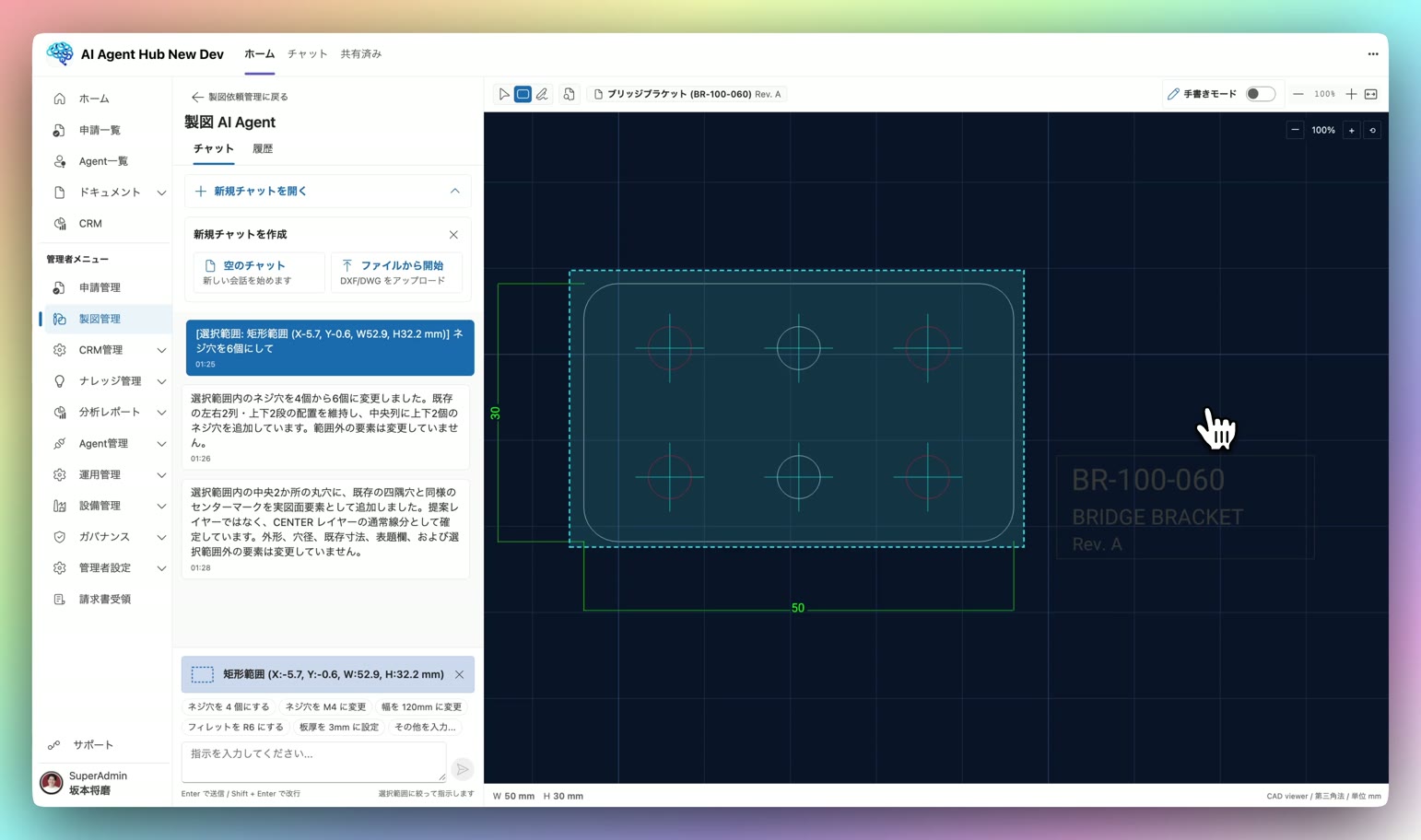The width and height of the screenshot is (1421, 840).
Task: Click the フィレットを R6 にする suggestion chip
Action: [x=235, y=727]
